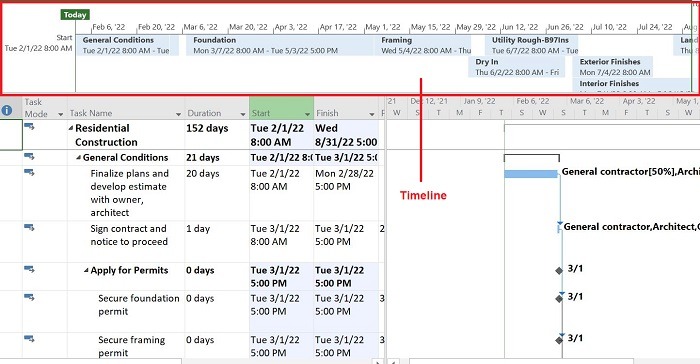
Task: Click task mode icon for General Conditions row
Action: 29,156
